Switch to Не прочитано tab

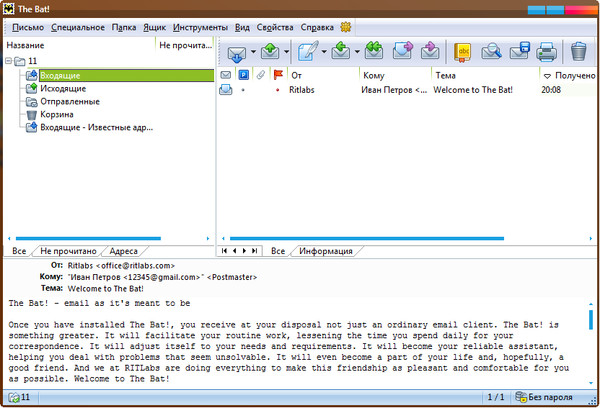pyautogui.click(x=68, y=251)
